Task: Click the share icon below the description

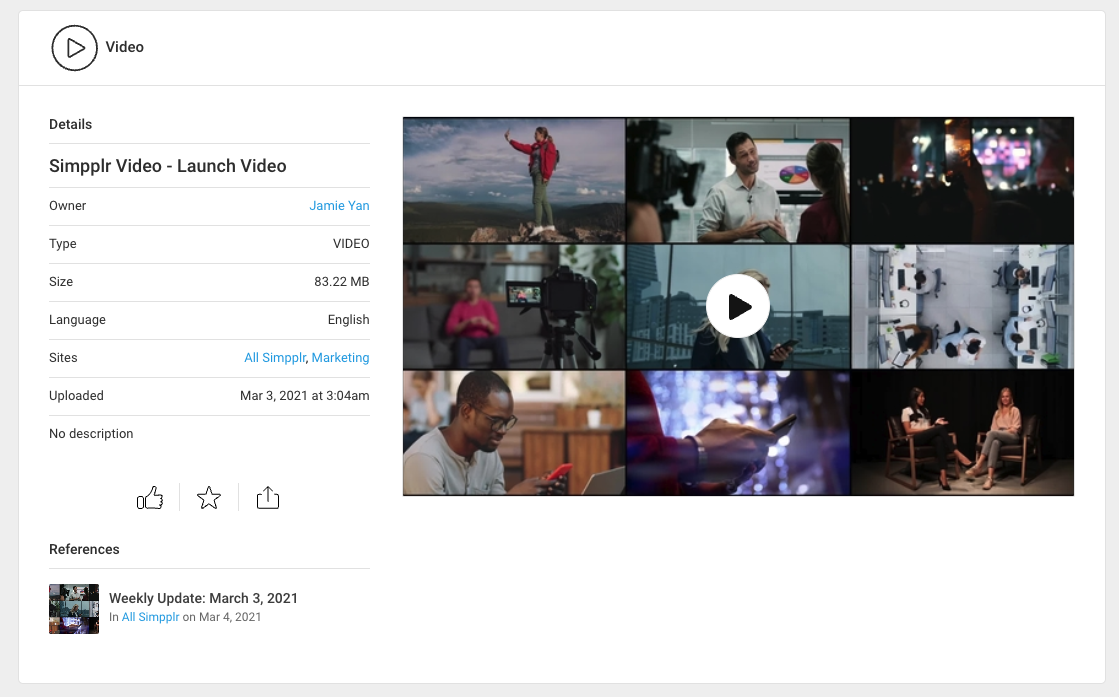Action: click(x=268, y=498)
